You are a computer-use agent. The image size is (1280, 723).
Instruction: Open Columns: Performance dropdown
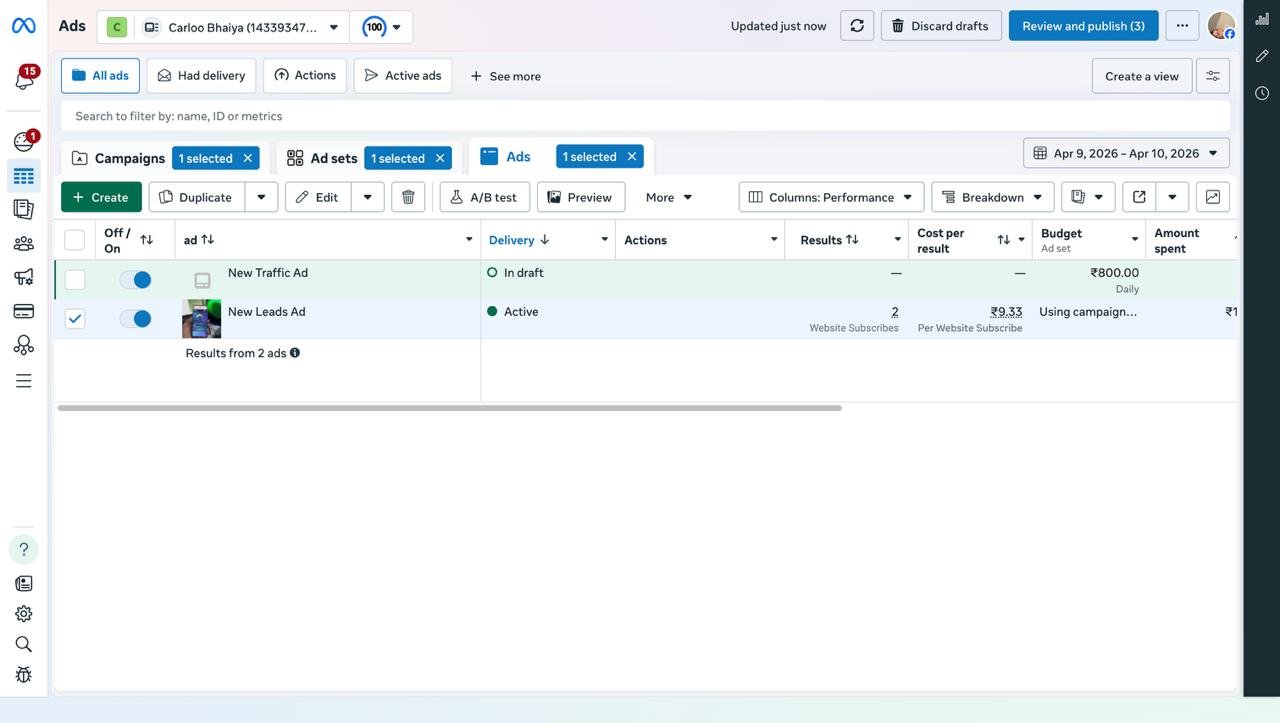[831, 197]
